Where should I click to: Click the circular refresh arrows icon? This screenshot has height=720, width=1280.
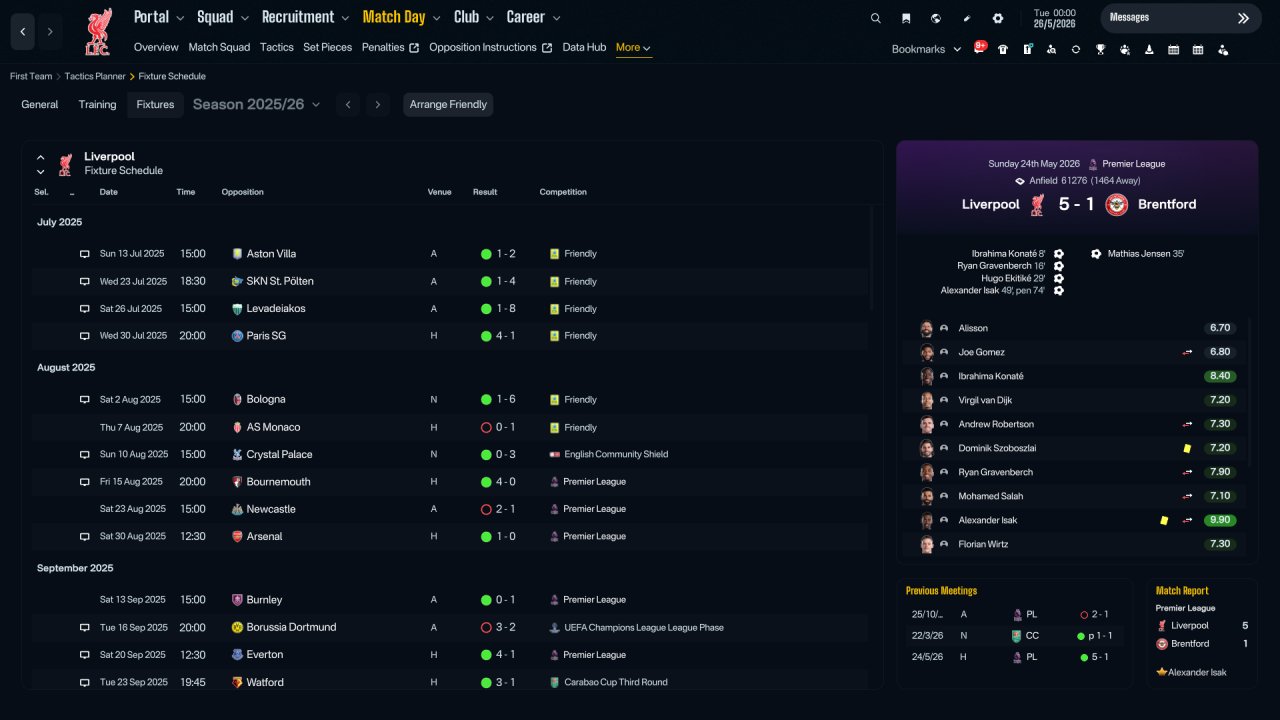coord(1076,49)
